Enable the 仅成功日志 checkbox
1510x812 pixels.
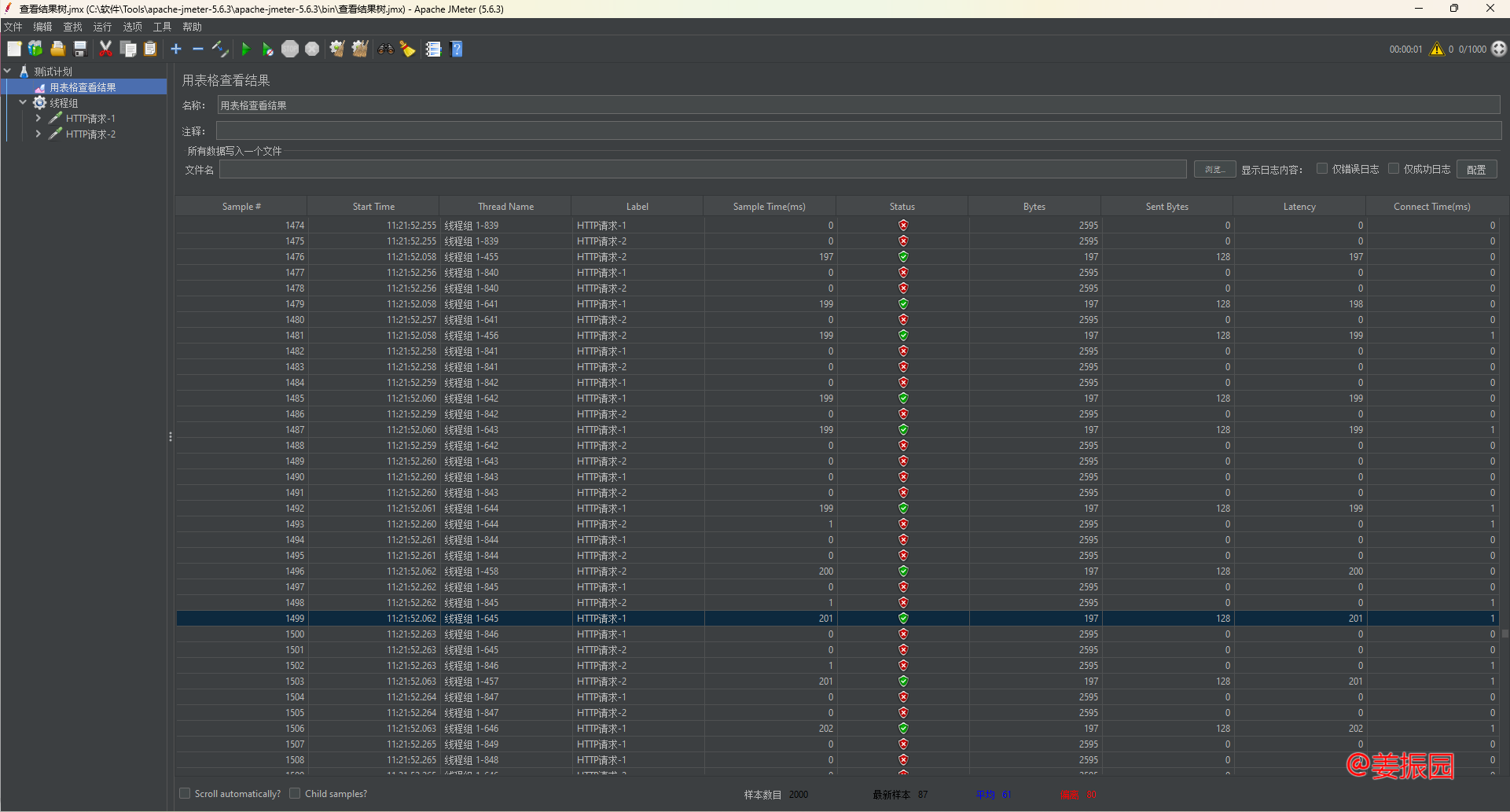point(1394,169)
